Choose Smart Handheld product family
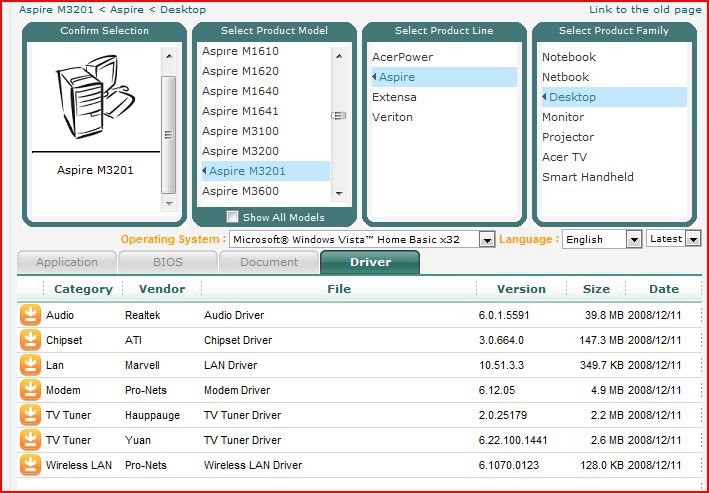Image resolution: width=709 pixels, height=493 pixels. pyautogui.click(x=588, y=177)
